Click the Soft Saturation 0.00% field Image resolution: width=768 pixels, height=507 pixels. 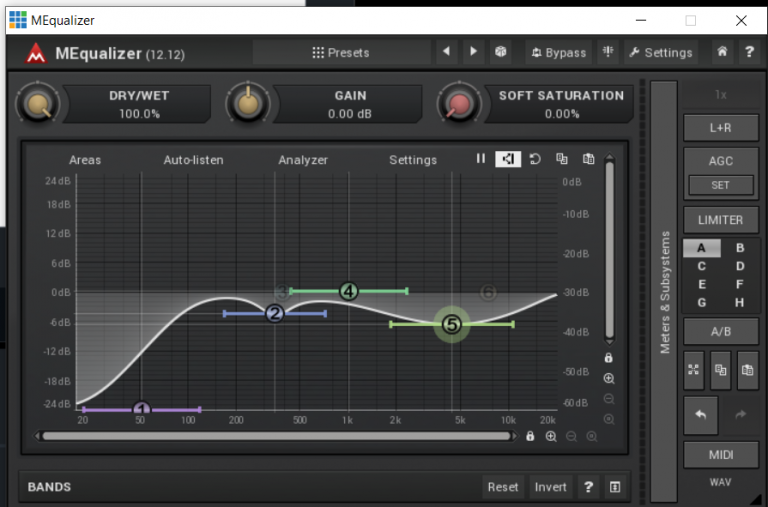click(x=562, y=114)
